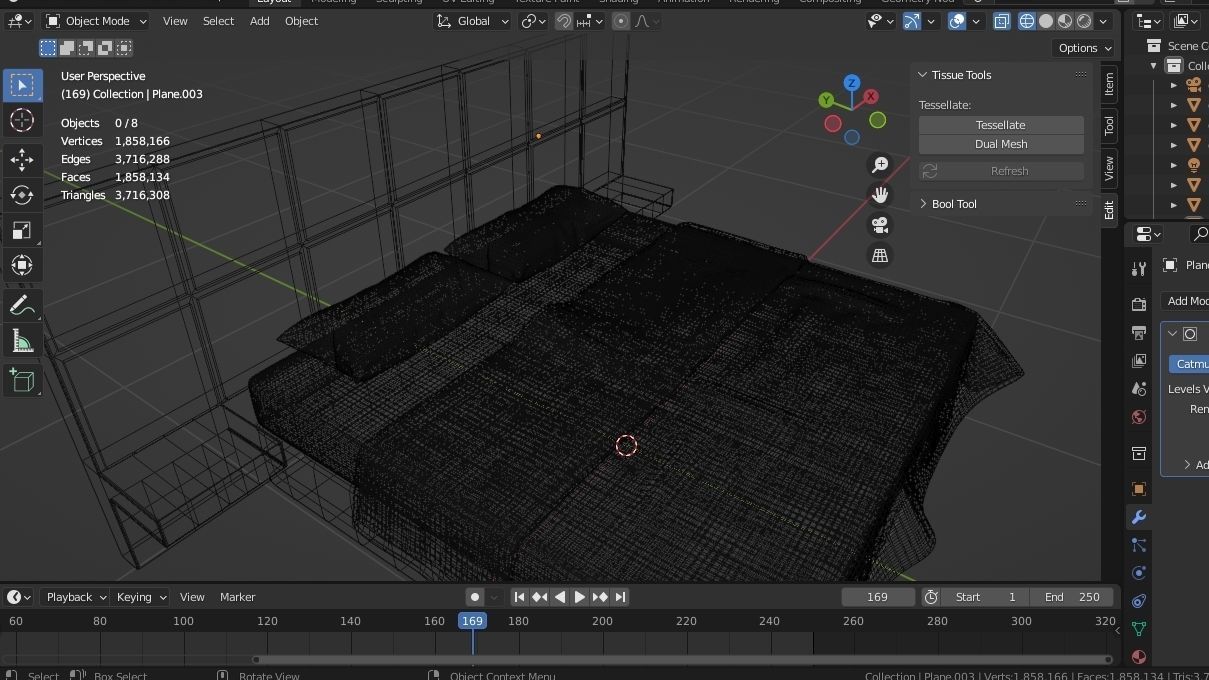
Task: Open the Global transform orientation dropdown
Action: (472, 21)
